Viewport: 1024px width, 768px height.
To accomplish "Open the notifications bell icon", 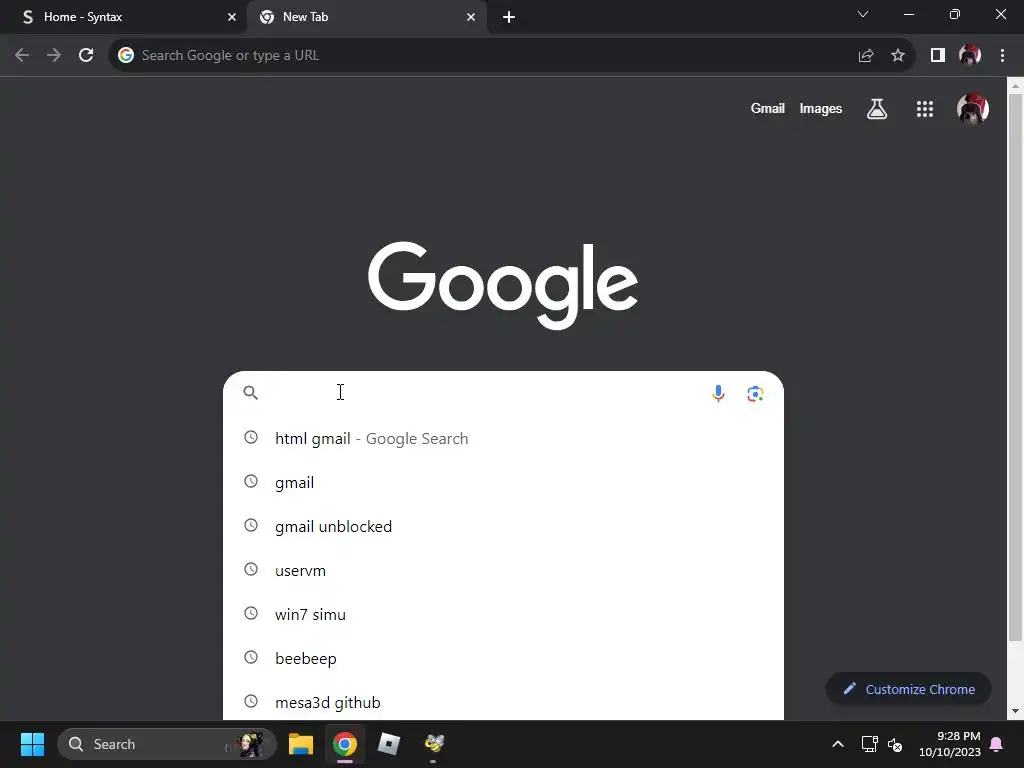I will (997, 744).
